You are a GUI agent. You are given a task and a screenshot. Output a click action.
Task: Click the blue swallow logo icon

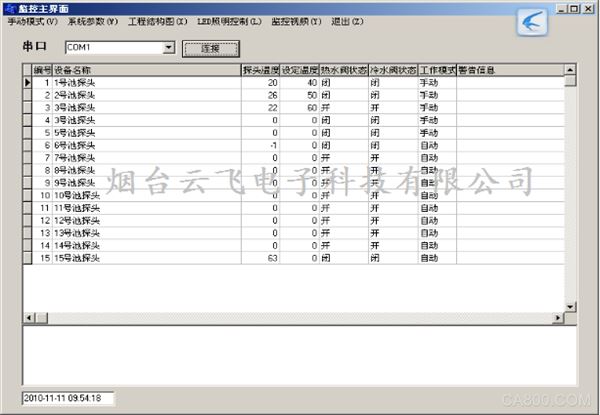[532, 22]
